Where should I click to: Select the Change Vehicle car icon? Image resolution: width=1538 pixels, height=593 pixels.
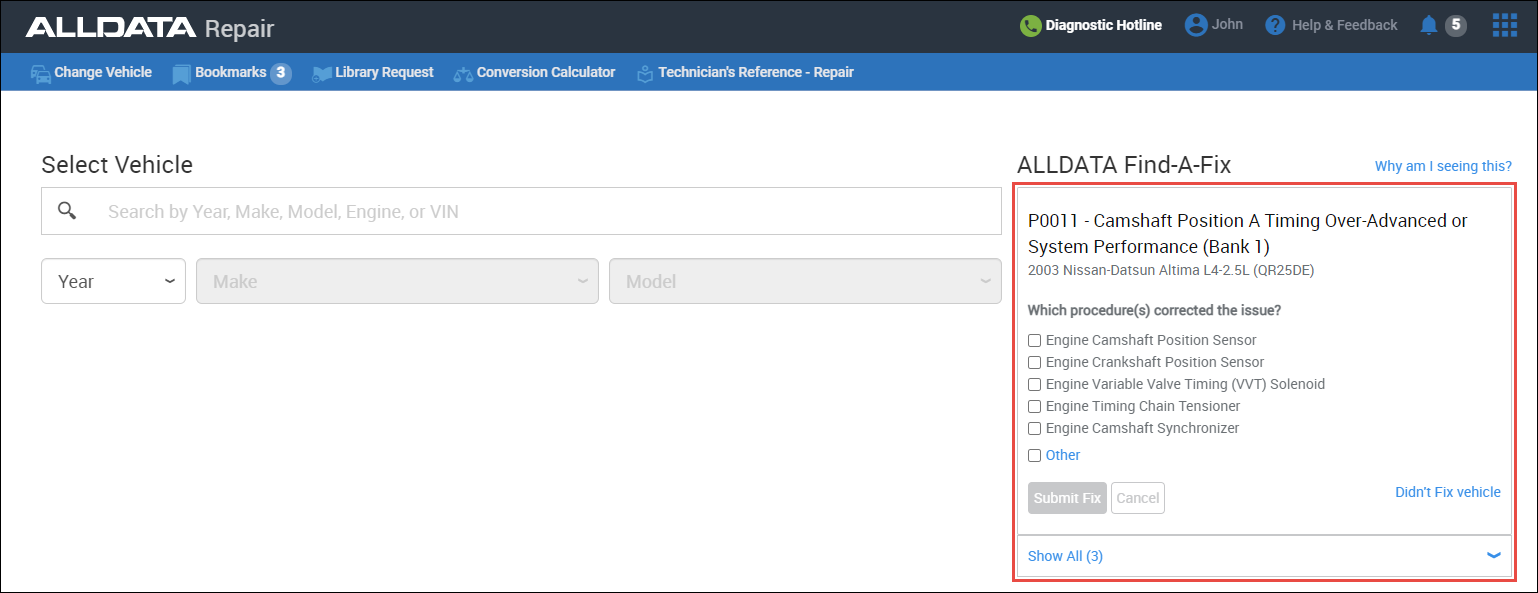click(40, 72)
